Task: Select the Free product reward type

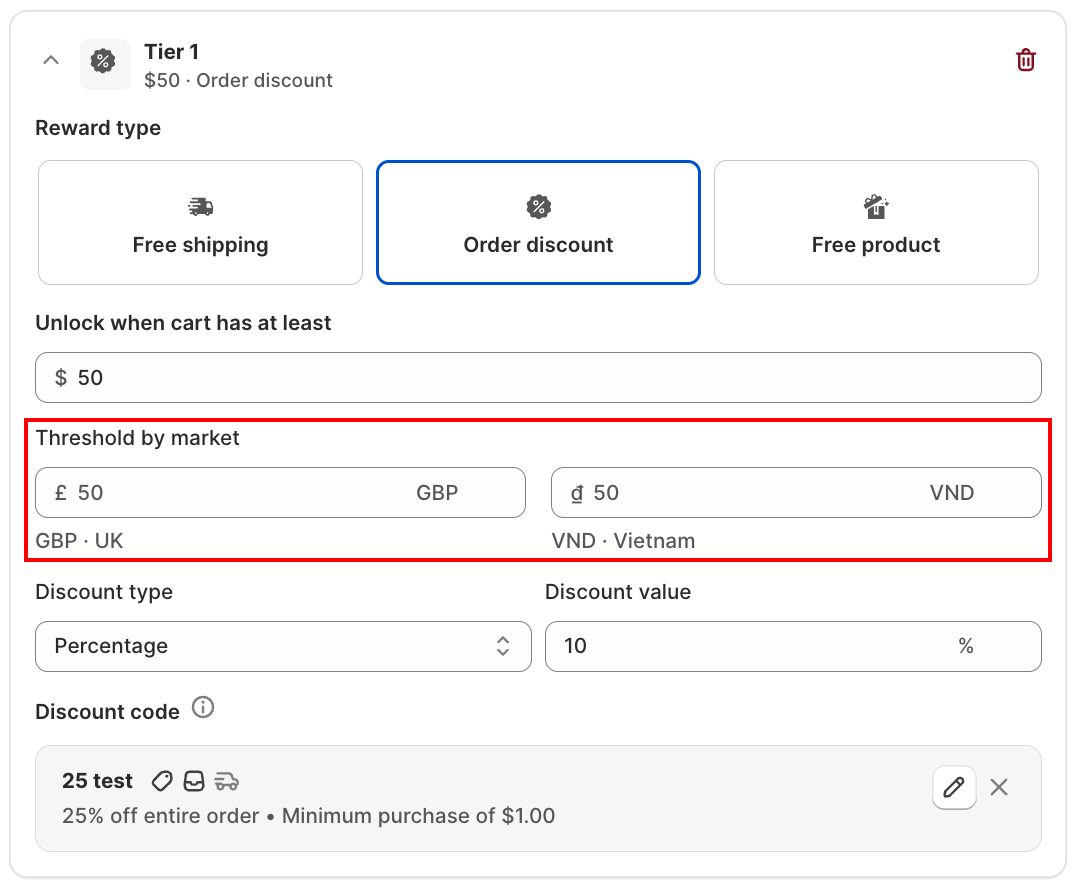Action: 876,222
